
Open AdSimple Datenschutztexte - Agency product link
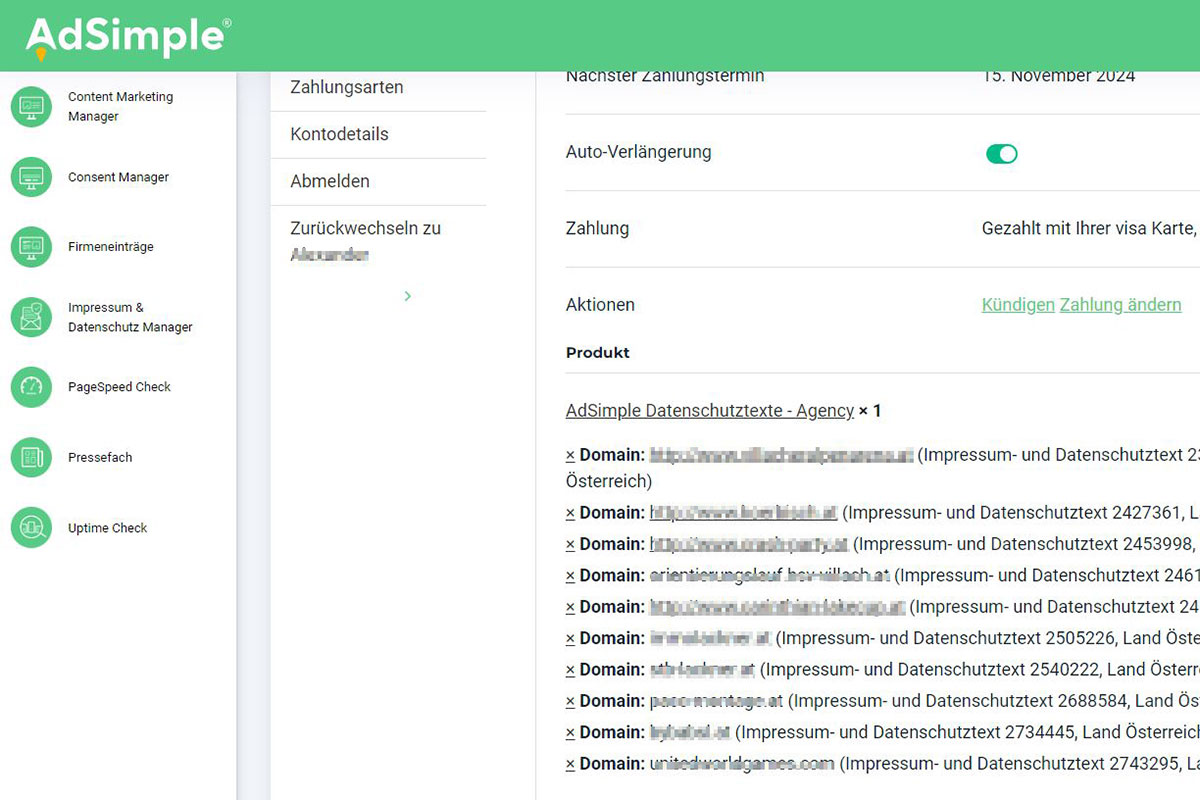click(x=709, y=411)
